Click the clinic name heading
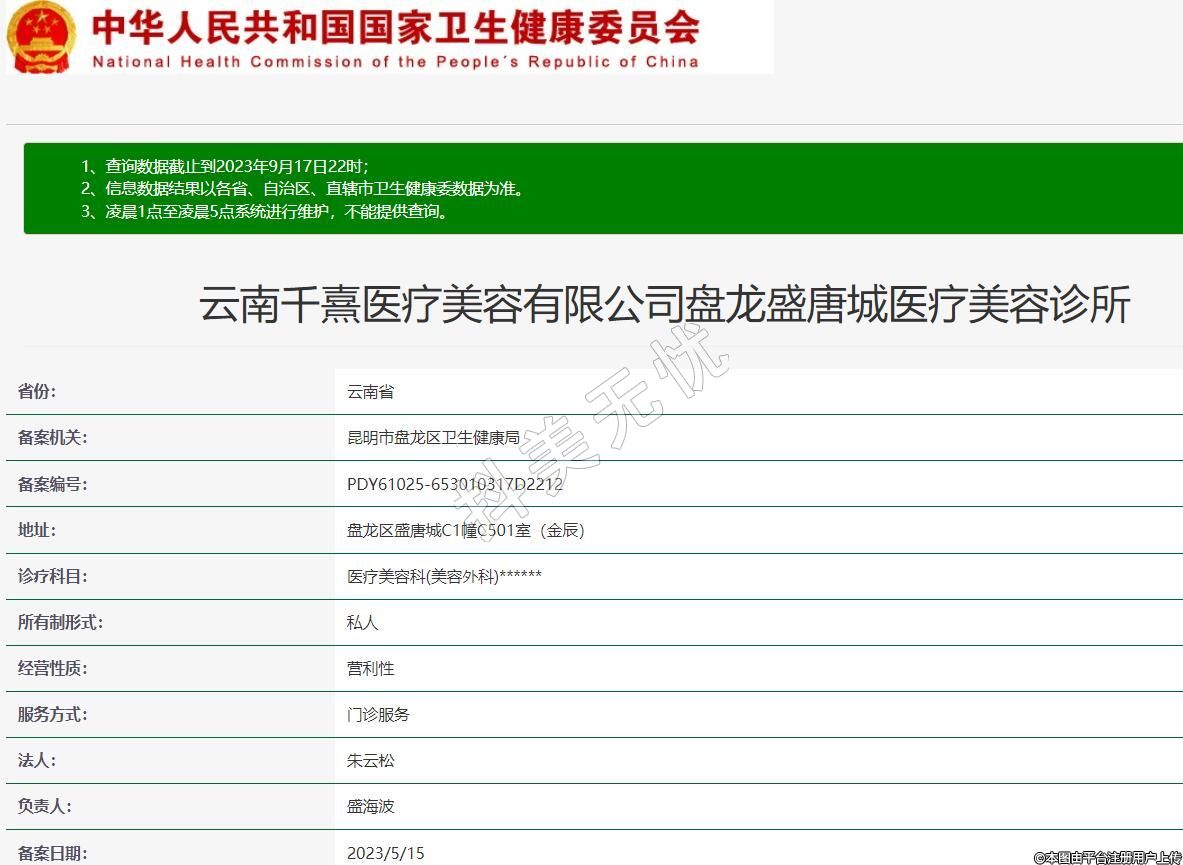 [x=664, y=304]
